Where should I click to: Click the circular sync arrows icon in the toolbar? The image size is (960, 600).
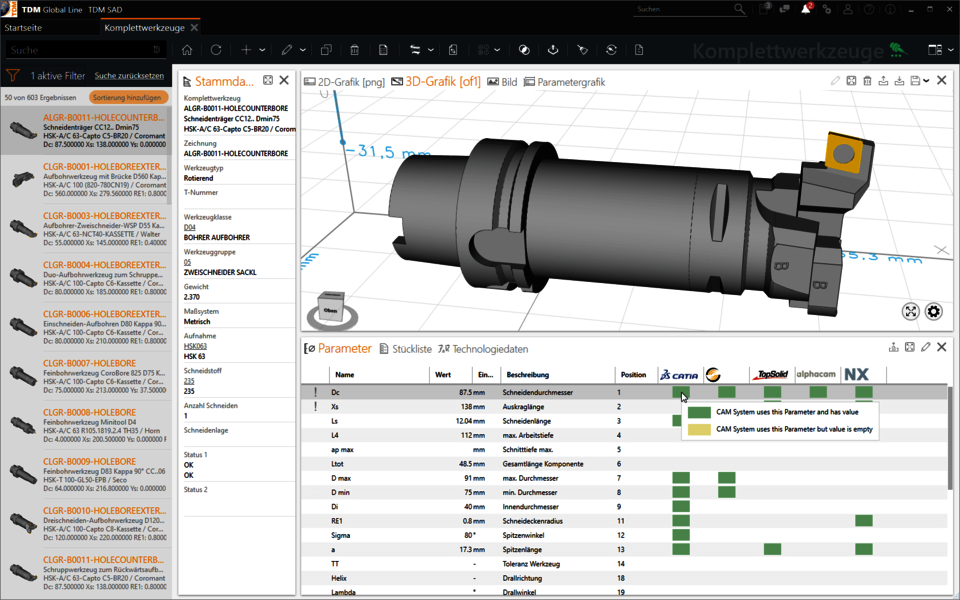point(611,50)
